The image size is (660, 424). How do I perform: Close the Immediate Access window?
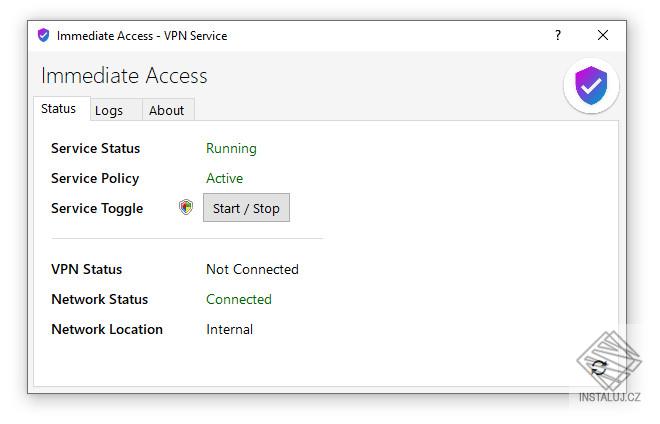(603, 35)
